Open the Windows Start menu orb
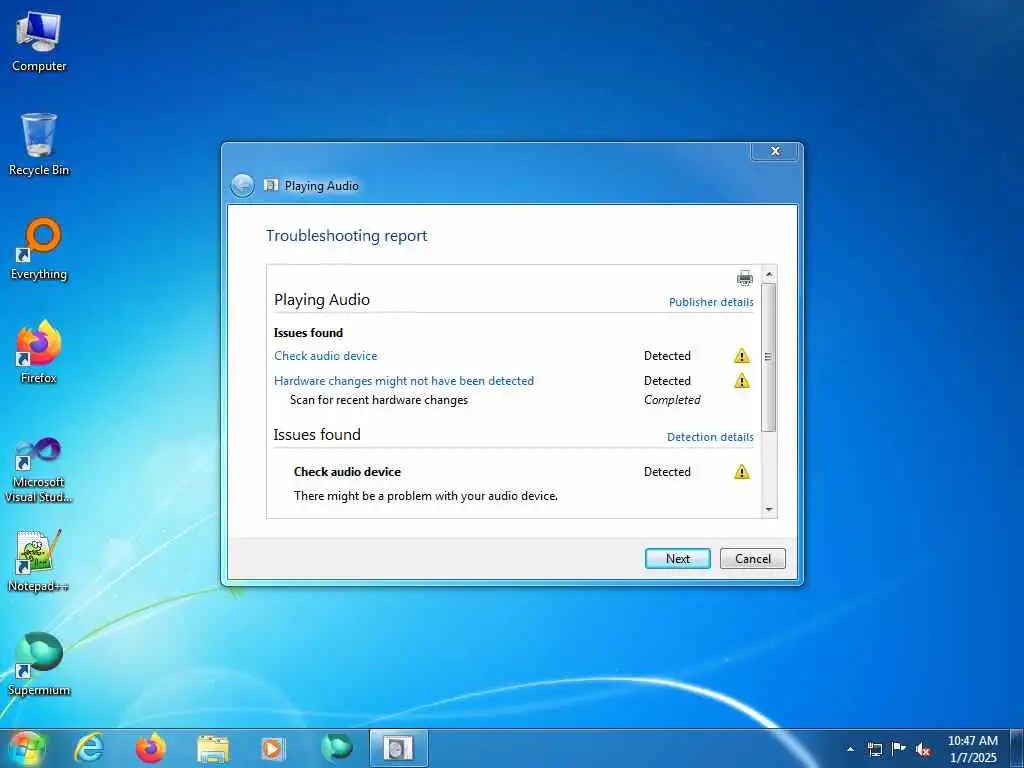 click(27, 748)
